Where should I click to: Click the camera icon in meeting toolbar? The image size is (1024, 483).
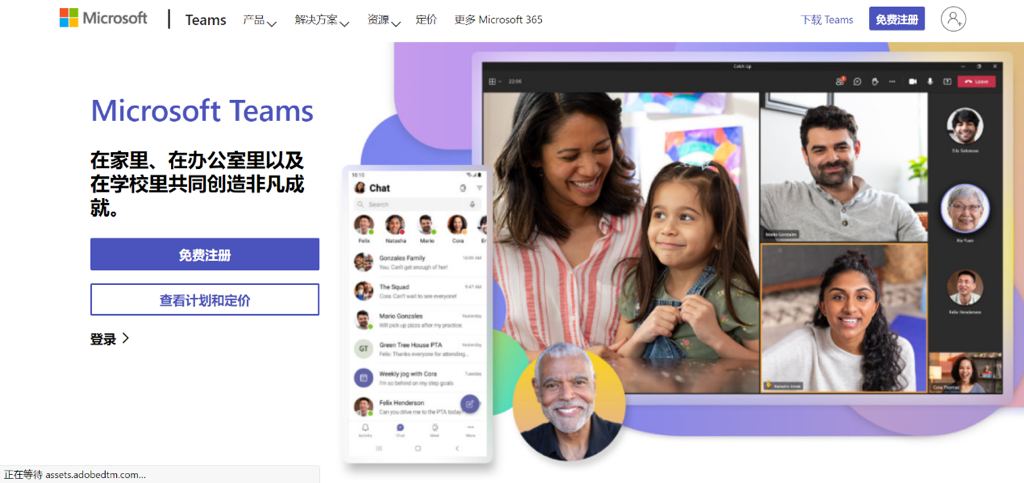912,82
